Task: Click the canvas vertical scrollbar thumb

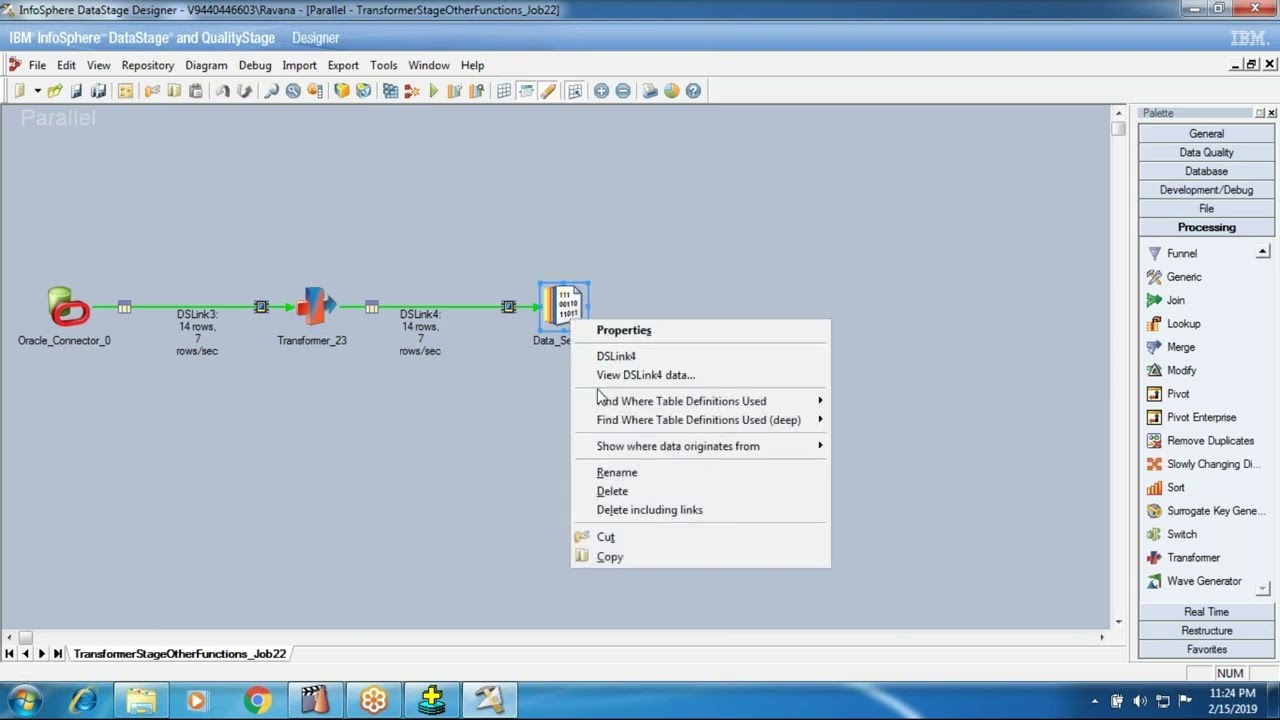Action: tap(1118, 129)
